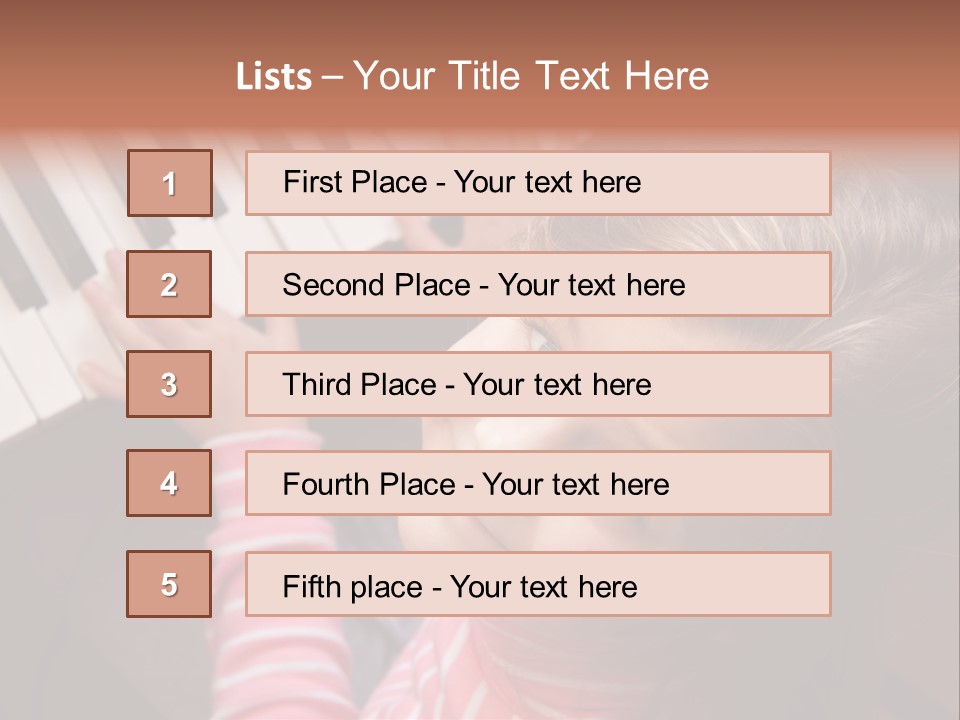Click the child's hair in background photo
Screen dimensions: 960x720
tap(890, 290)
